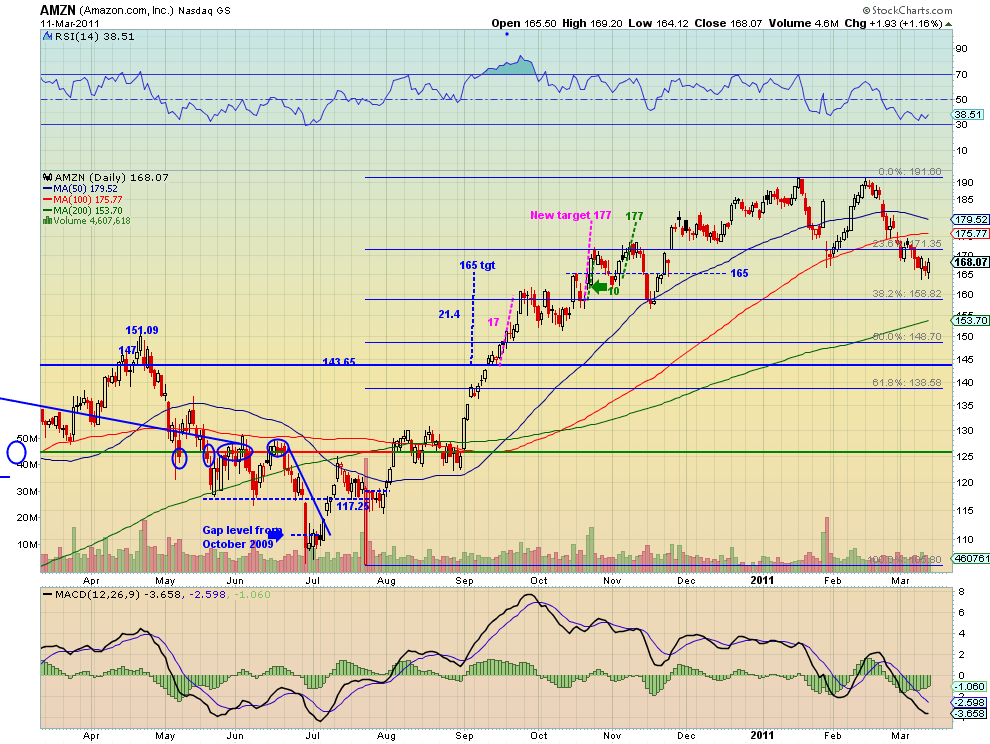
Task: Click the StockCharts.com watermark link
Action: click(x=907, y=10)
